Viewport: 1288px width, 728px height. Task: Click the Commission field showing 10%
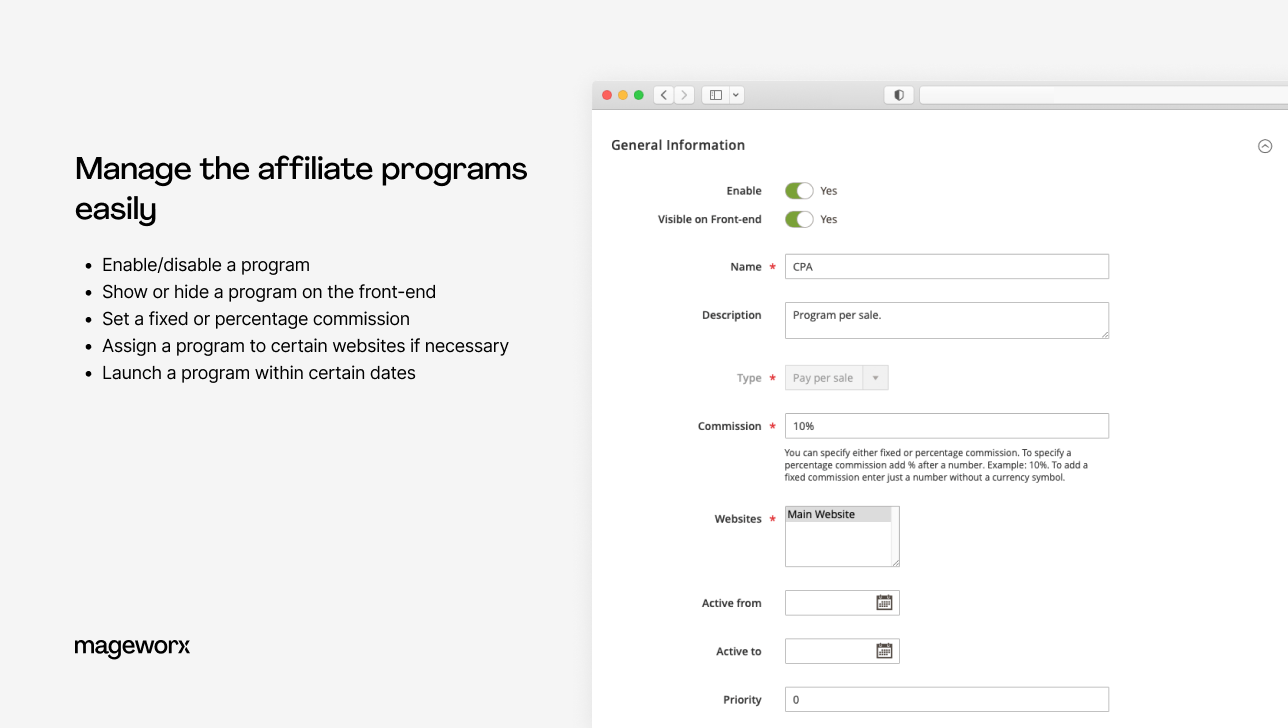[x=946, y=426]
